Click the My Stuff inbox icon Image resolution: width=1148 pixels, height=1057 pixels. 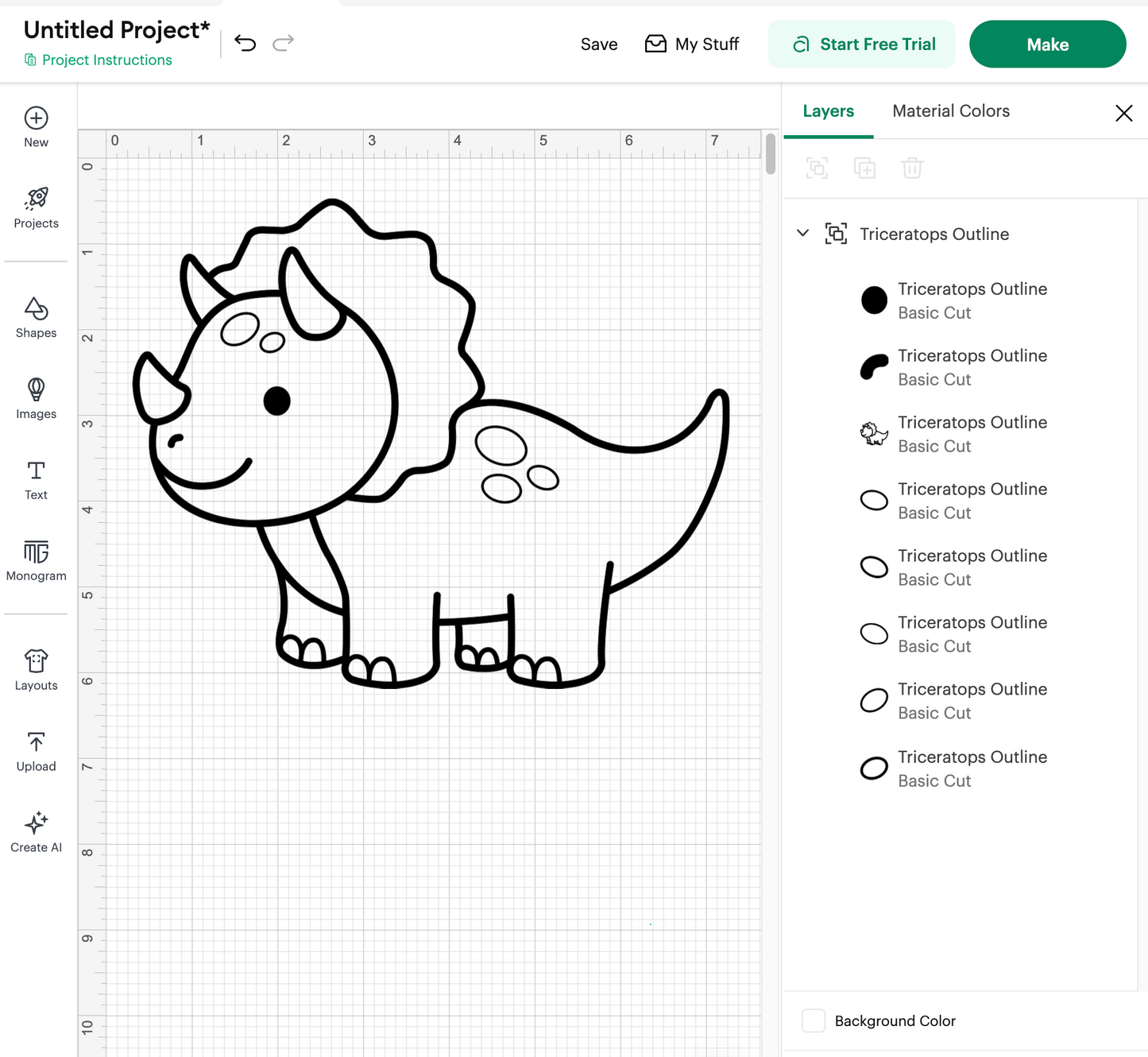point(655,44)
